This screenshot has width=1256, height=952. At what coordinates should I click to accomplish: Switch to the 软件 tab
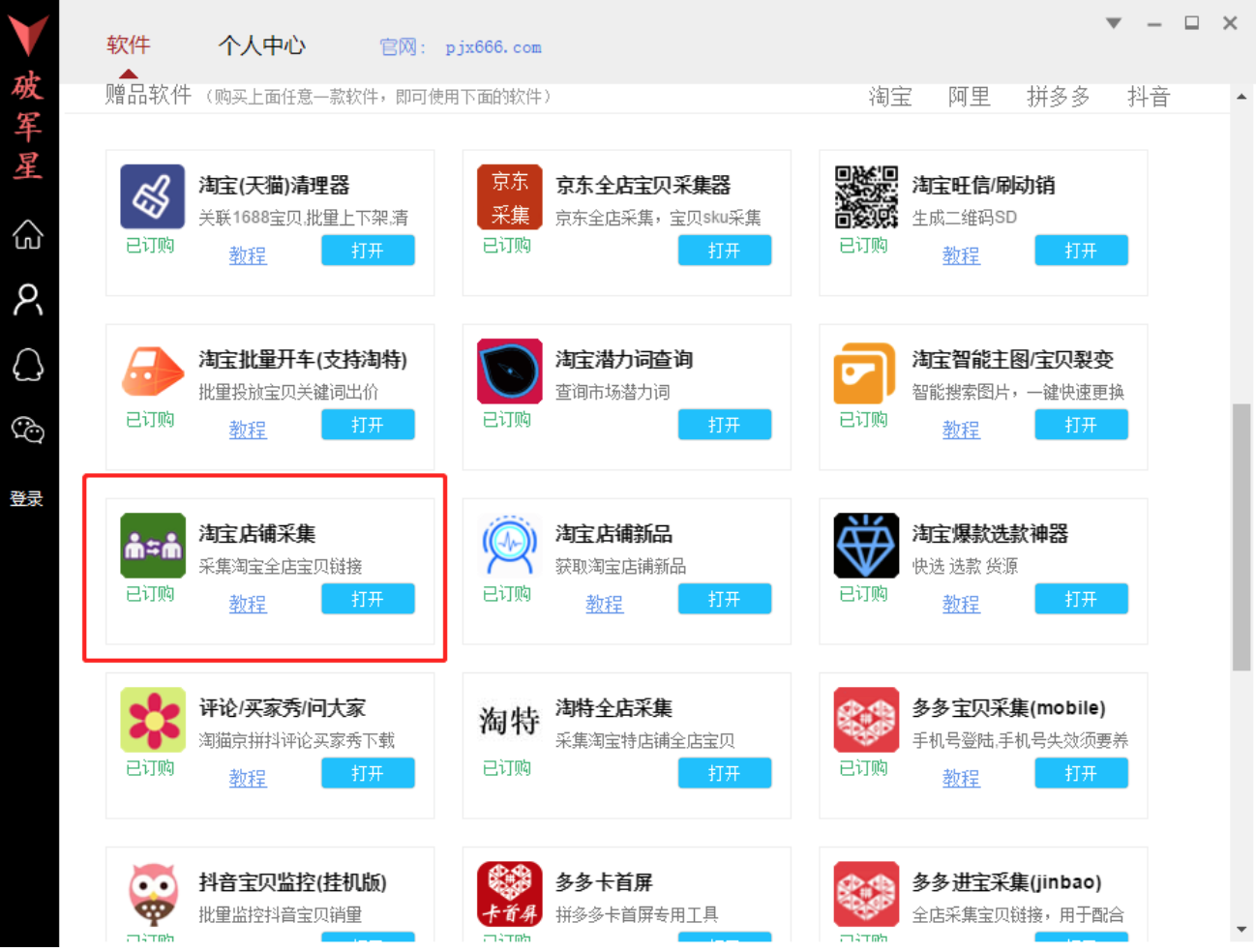pyautogui.click(x=128, y=45)
